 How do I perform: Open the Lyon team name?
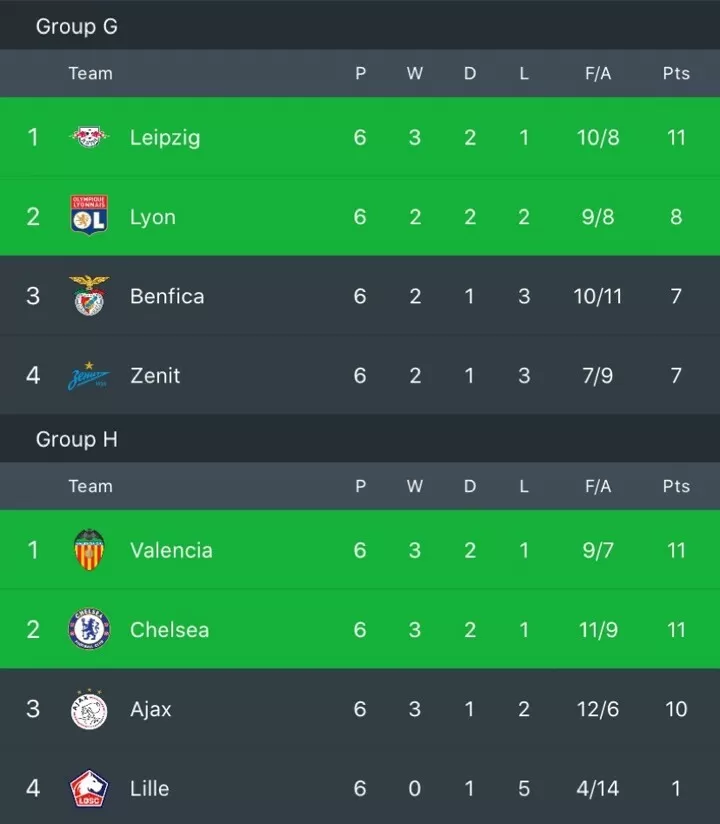(153, 217)
